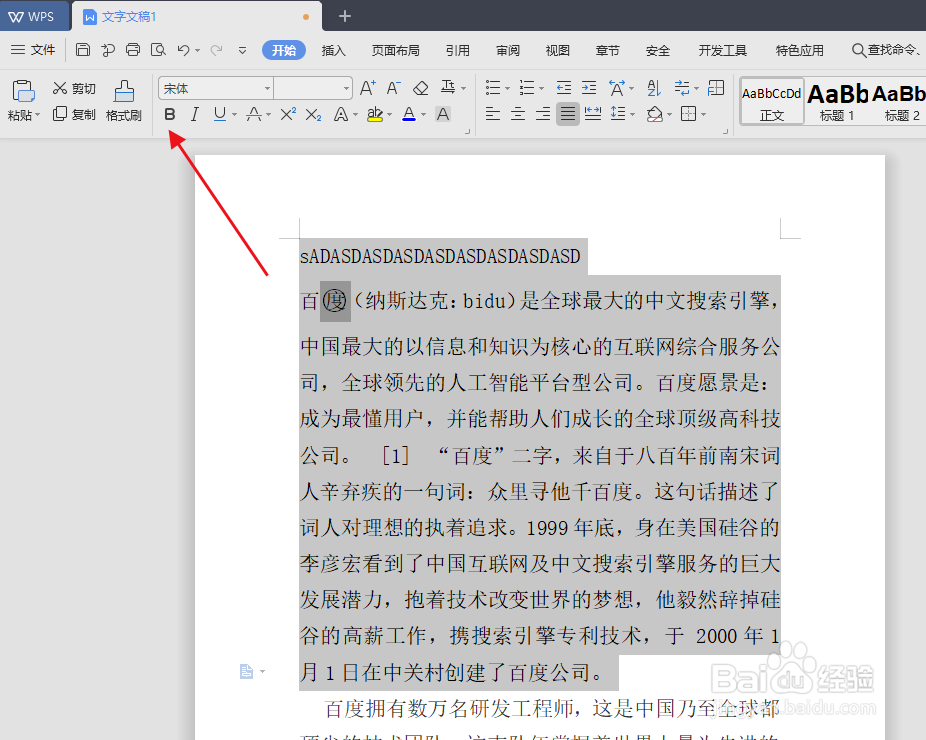Click the phonetic guide icon
This screenshot has width=926, height=740.
(448, 88)
